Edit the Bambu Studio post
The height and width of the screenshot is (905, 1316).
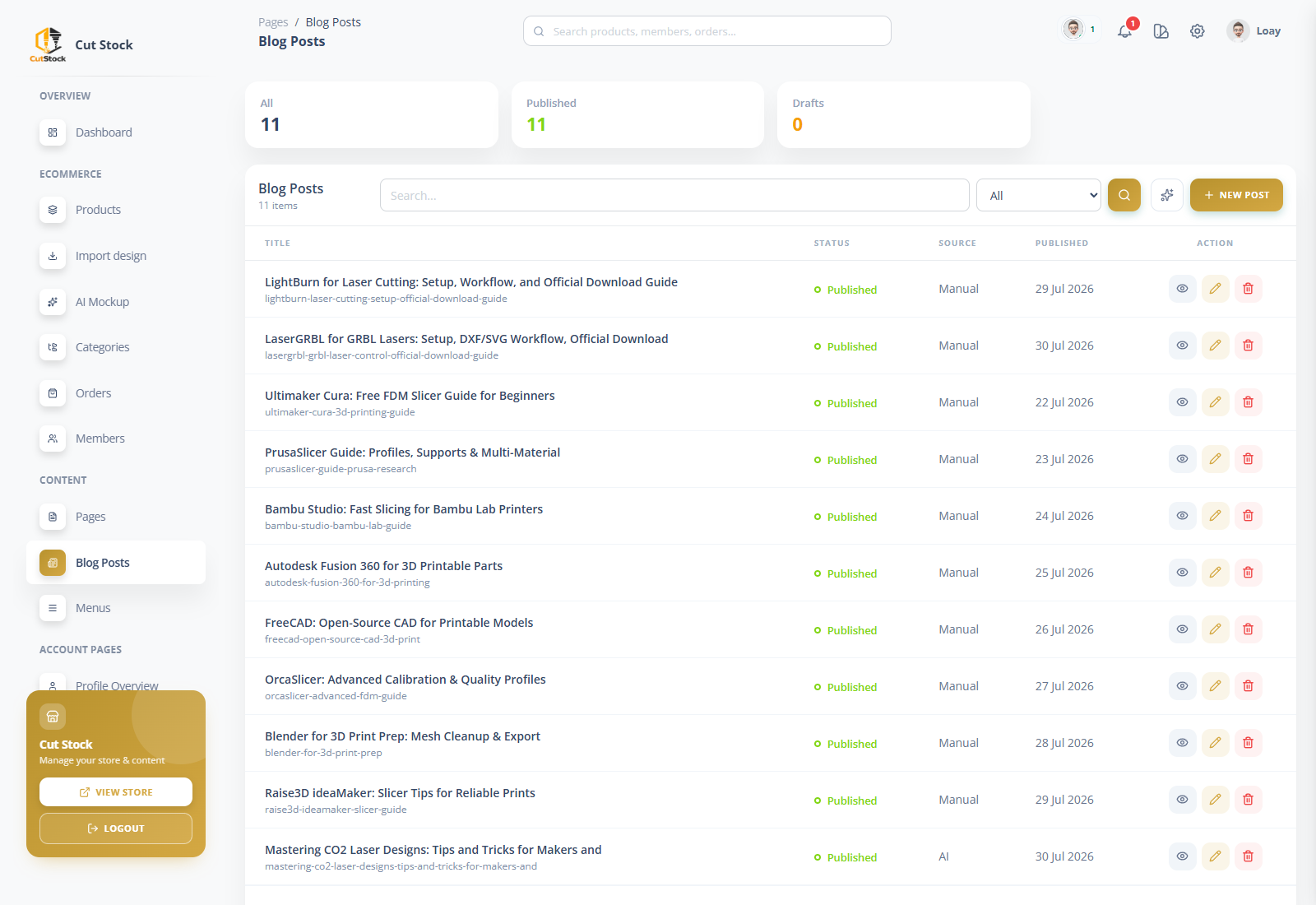(x=1216, y=516)
